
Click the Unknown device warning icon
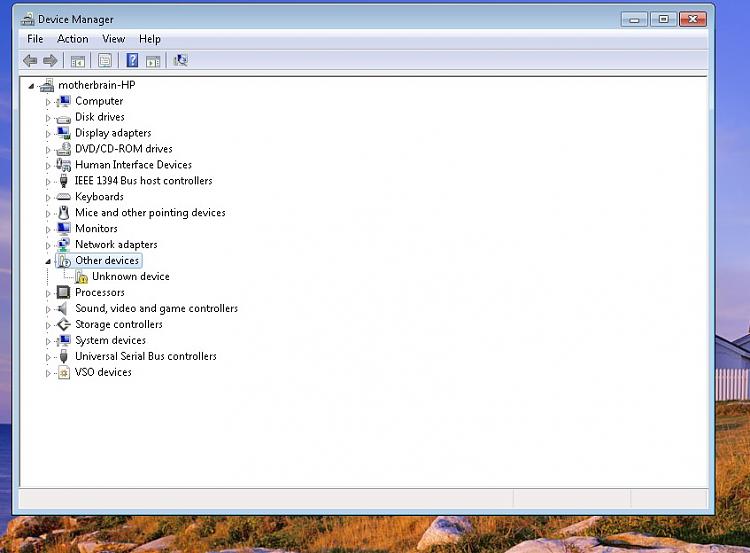click(81, 276)
